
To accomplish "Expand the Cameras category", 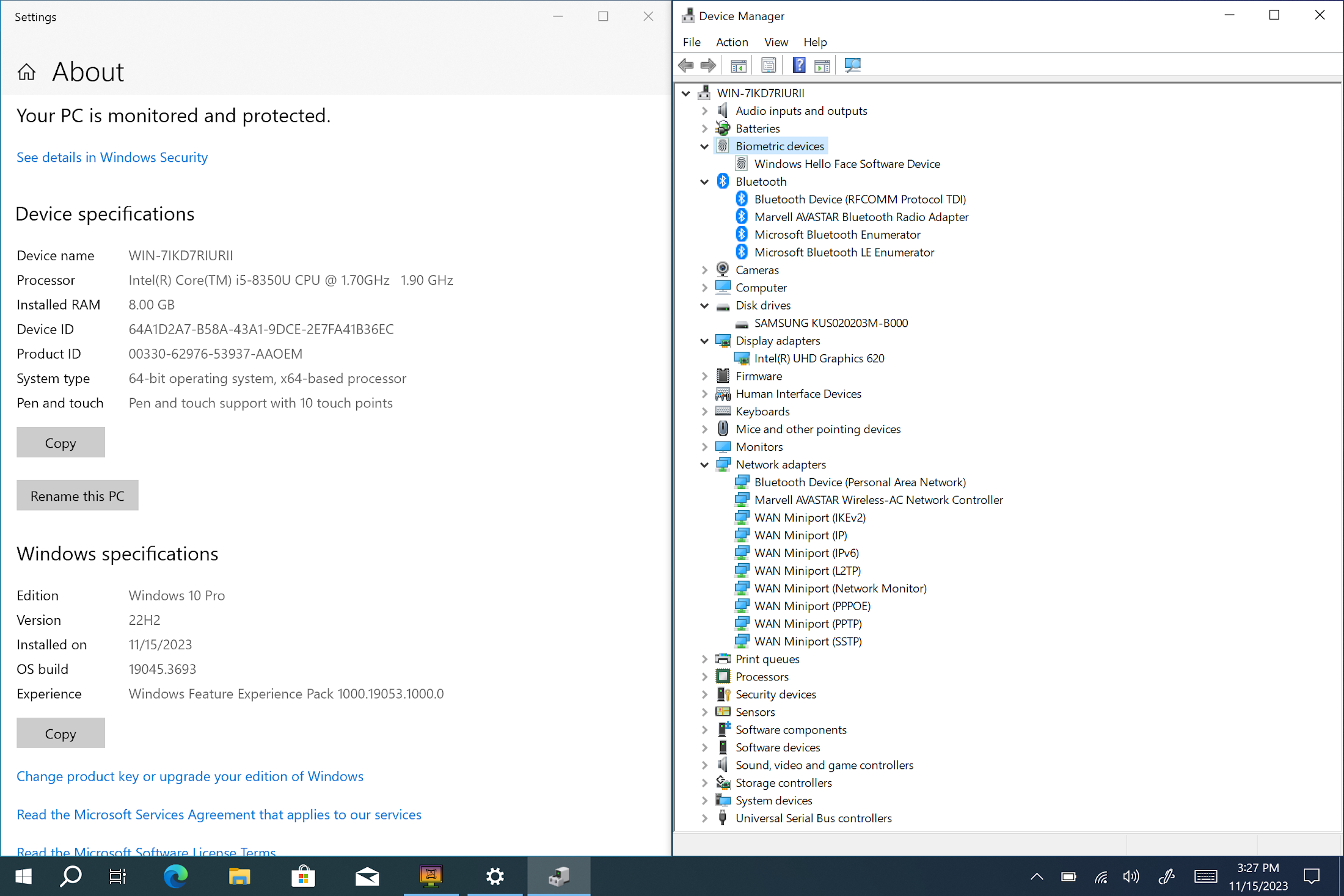I will point(704,270).
